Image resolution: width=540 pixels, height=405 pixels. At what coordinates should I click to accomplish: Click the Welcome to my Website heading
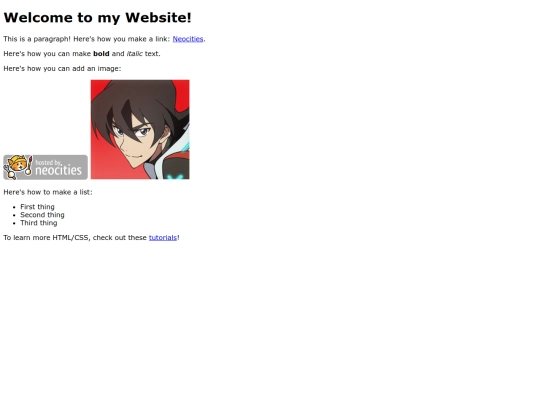coord(97,18)
